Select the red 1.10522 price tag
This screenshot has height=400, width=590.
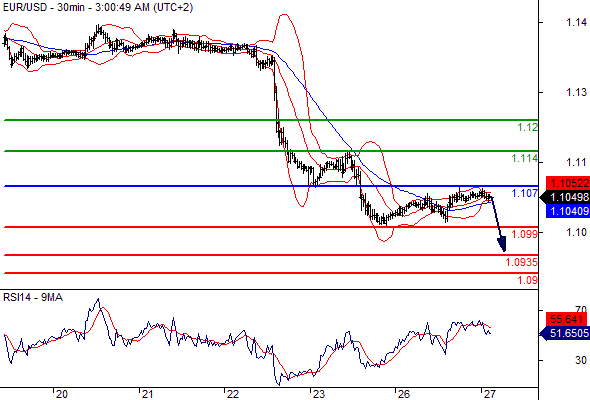(568, 183)
